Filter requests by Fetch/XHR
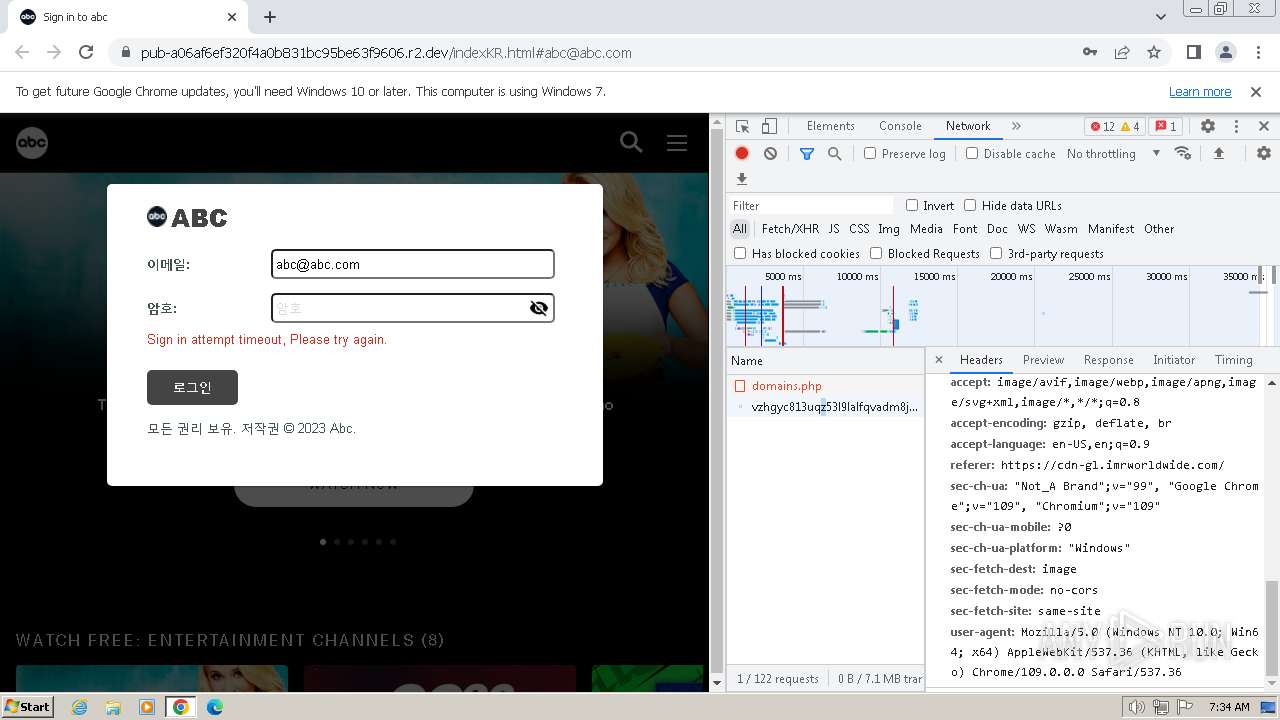 click(790, 229)
